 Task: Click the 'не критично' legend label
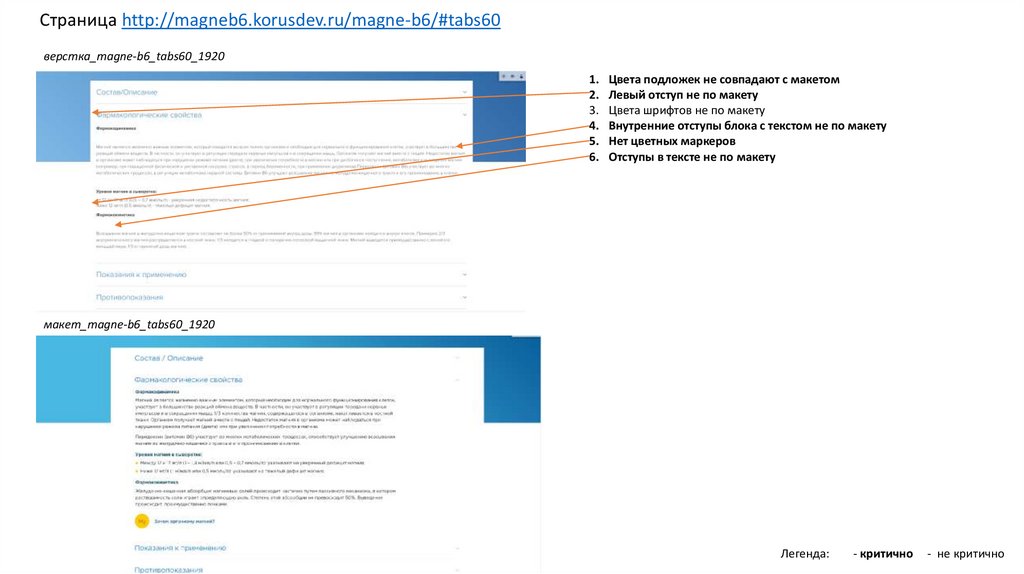click(x=970, y=553)
